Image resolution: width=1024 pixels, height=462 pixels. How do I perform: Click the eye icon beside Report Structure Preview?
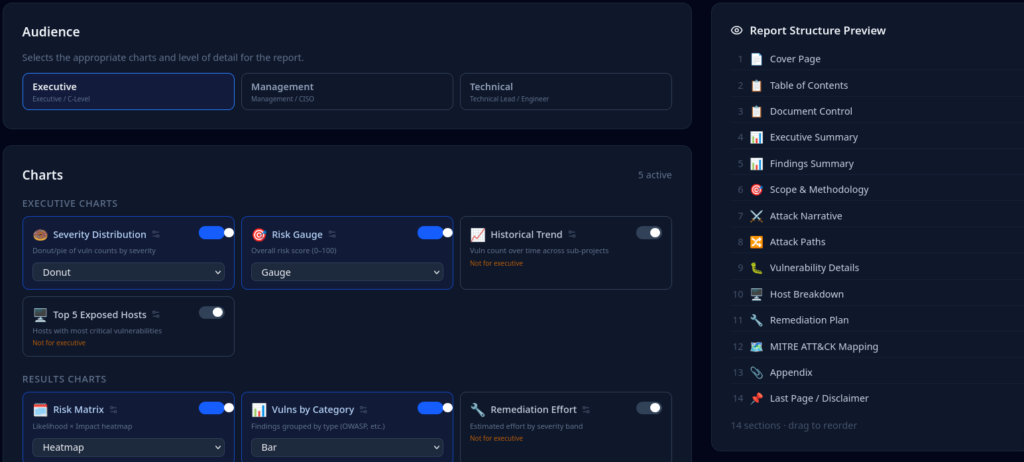(x=737, y=31)
